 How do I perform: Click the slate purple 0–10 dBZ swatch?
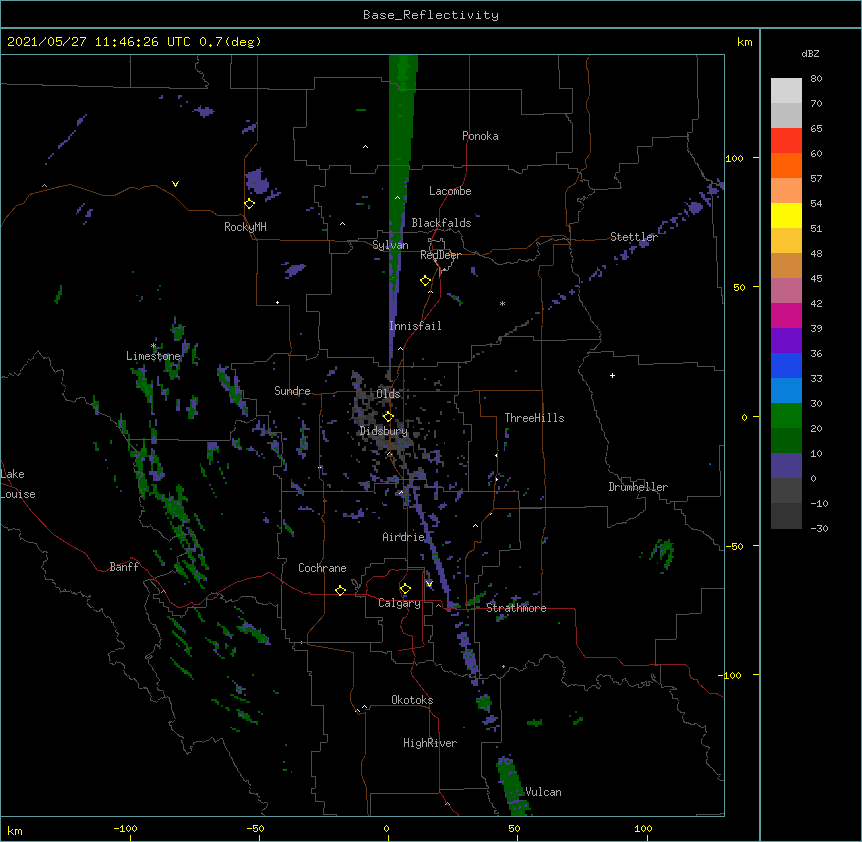click(786, 466)
